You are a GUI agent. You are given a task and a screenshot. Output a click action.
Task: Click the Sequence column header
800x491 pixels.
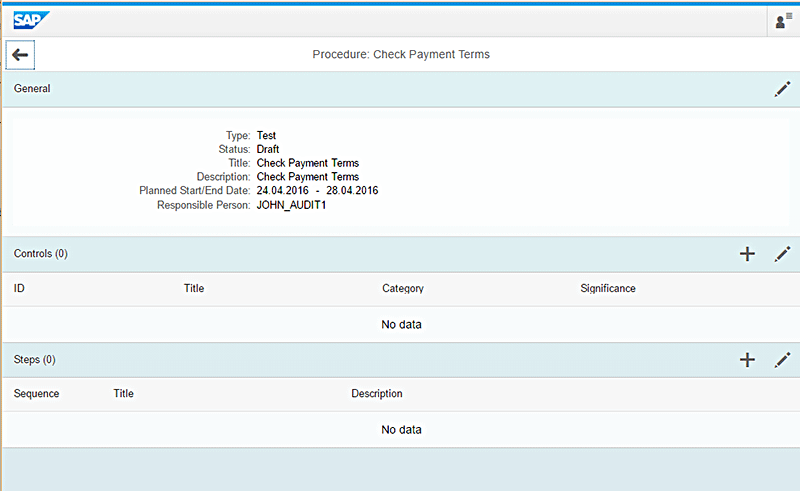tap(37, 394)
